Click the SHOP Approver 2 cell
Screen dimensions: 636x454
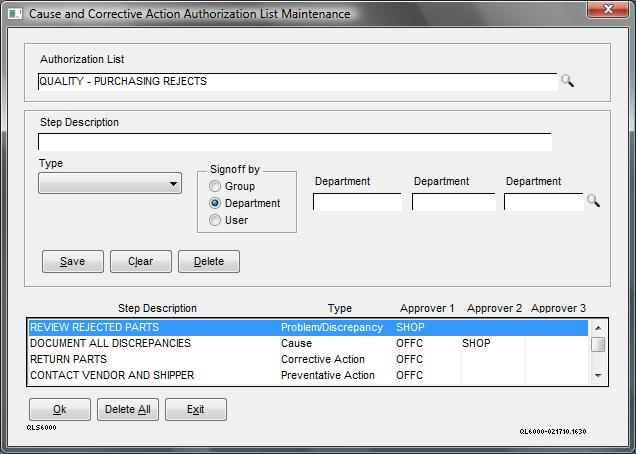476,343
